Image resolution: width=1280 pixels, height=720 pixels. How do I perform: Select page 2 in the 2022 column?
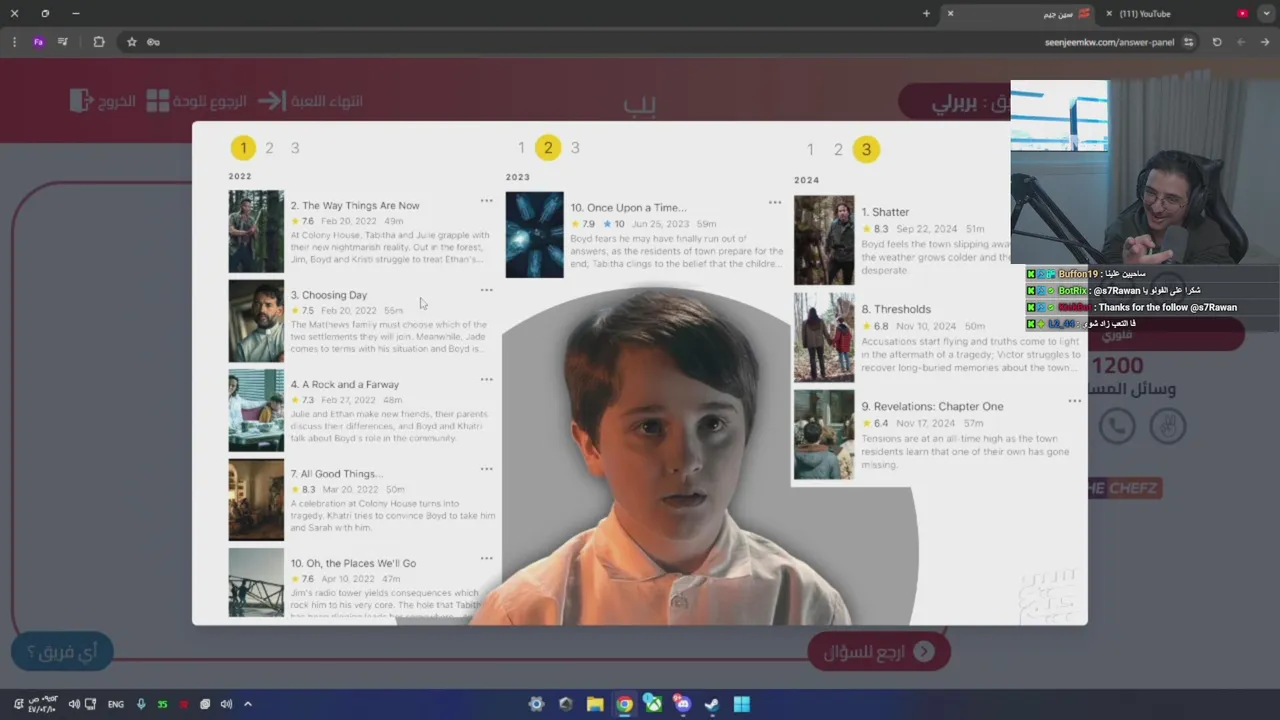pos(269,148)
